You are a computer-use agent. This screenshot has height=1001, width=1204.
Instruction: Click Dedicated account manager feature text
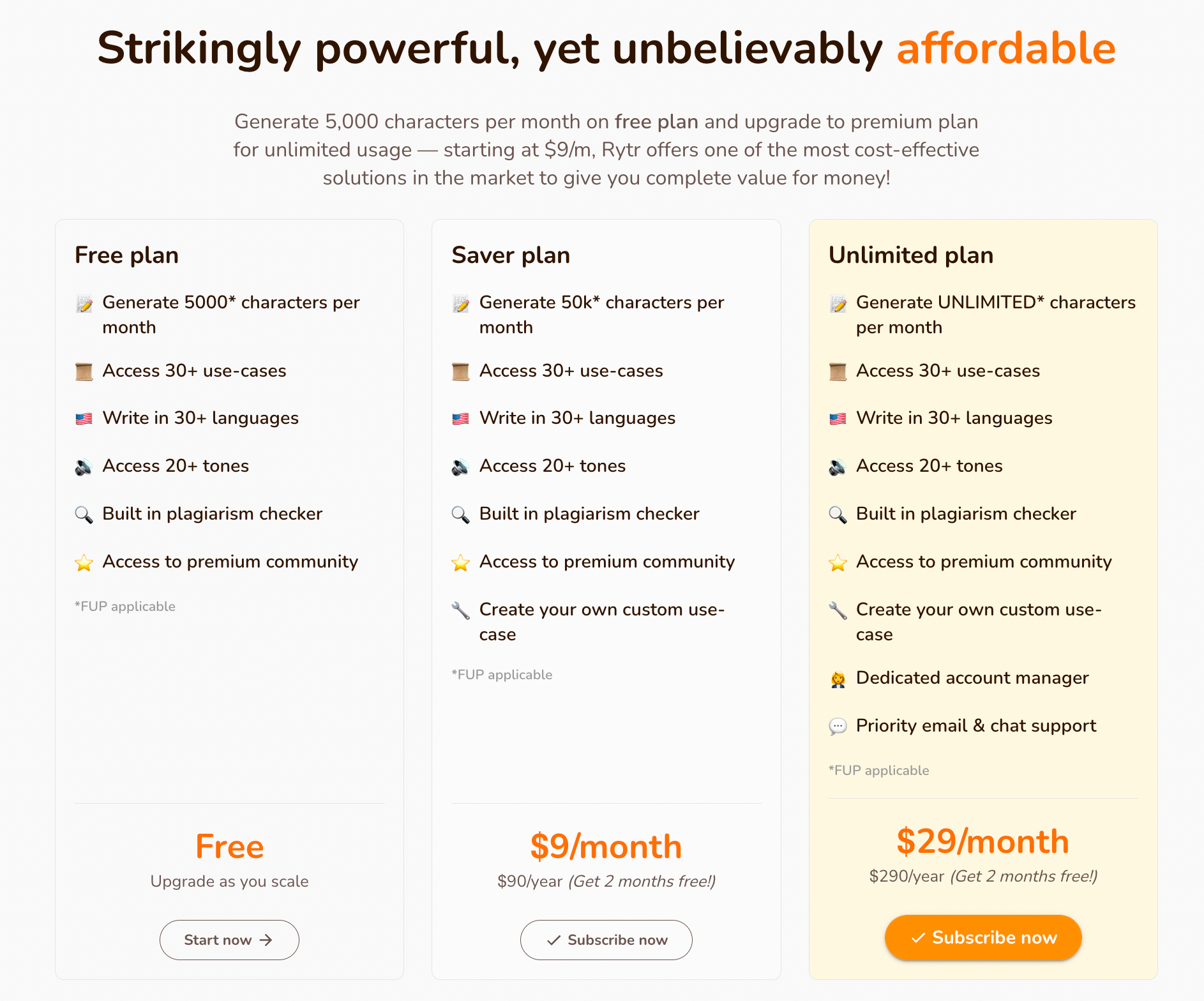972,678
